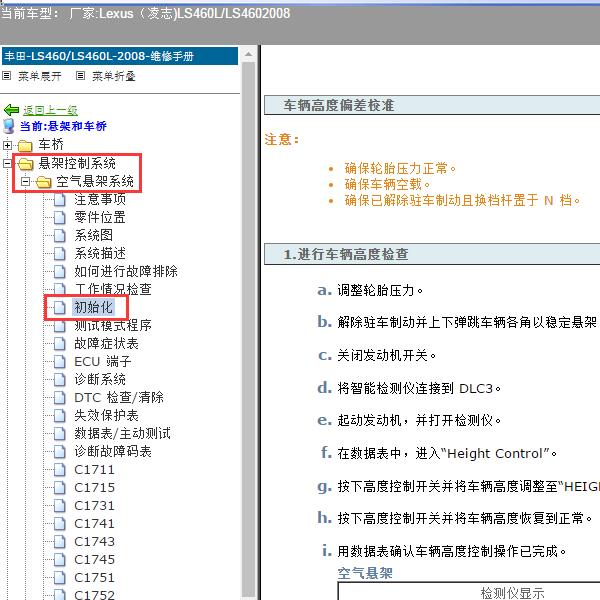Select the 车桥 folder icon
This screenshot has height=600, width=600.
(x=25, y=145)
